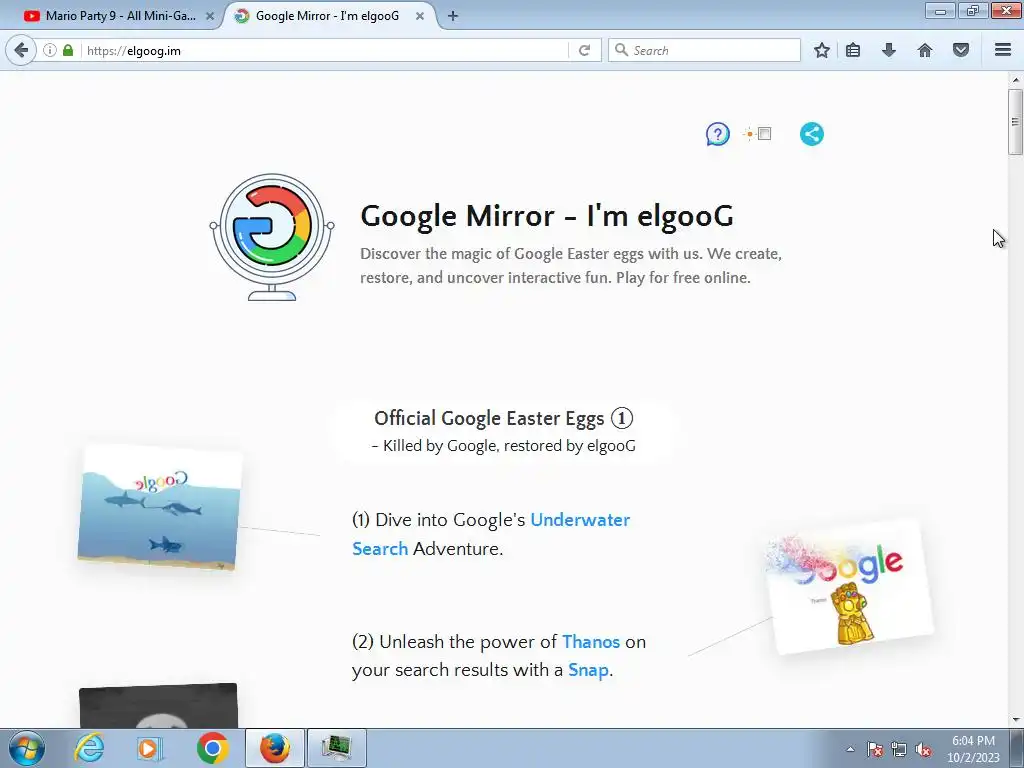Click the taskbar clock showing 6:04 PM
1024x768 pixels.
tap(973, 749)
